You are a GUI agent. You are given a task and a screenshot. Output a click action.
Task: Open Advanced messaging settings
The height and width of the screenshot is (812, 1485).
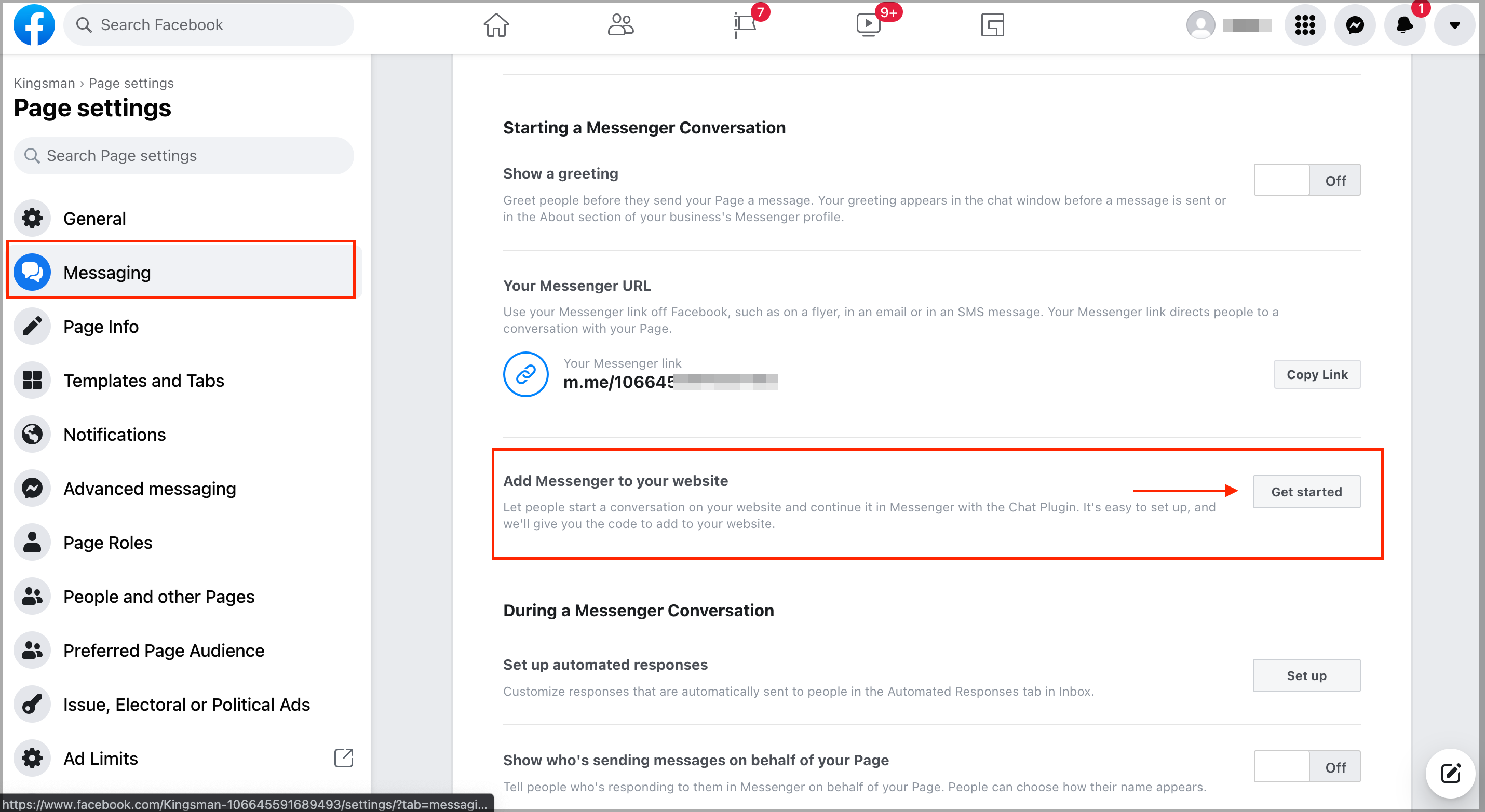150,488
